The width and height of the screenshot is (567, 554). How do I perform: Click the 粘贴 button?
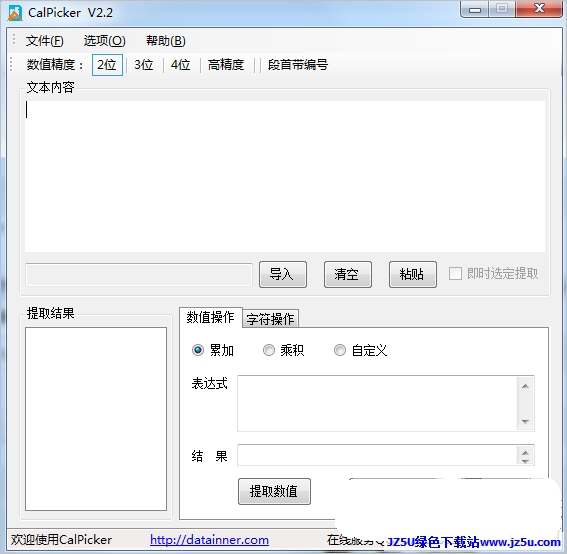point(413,274)
